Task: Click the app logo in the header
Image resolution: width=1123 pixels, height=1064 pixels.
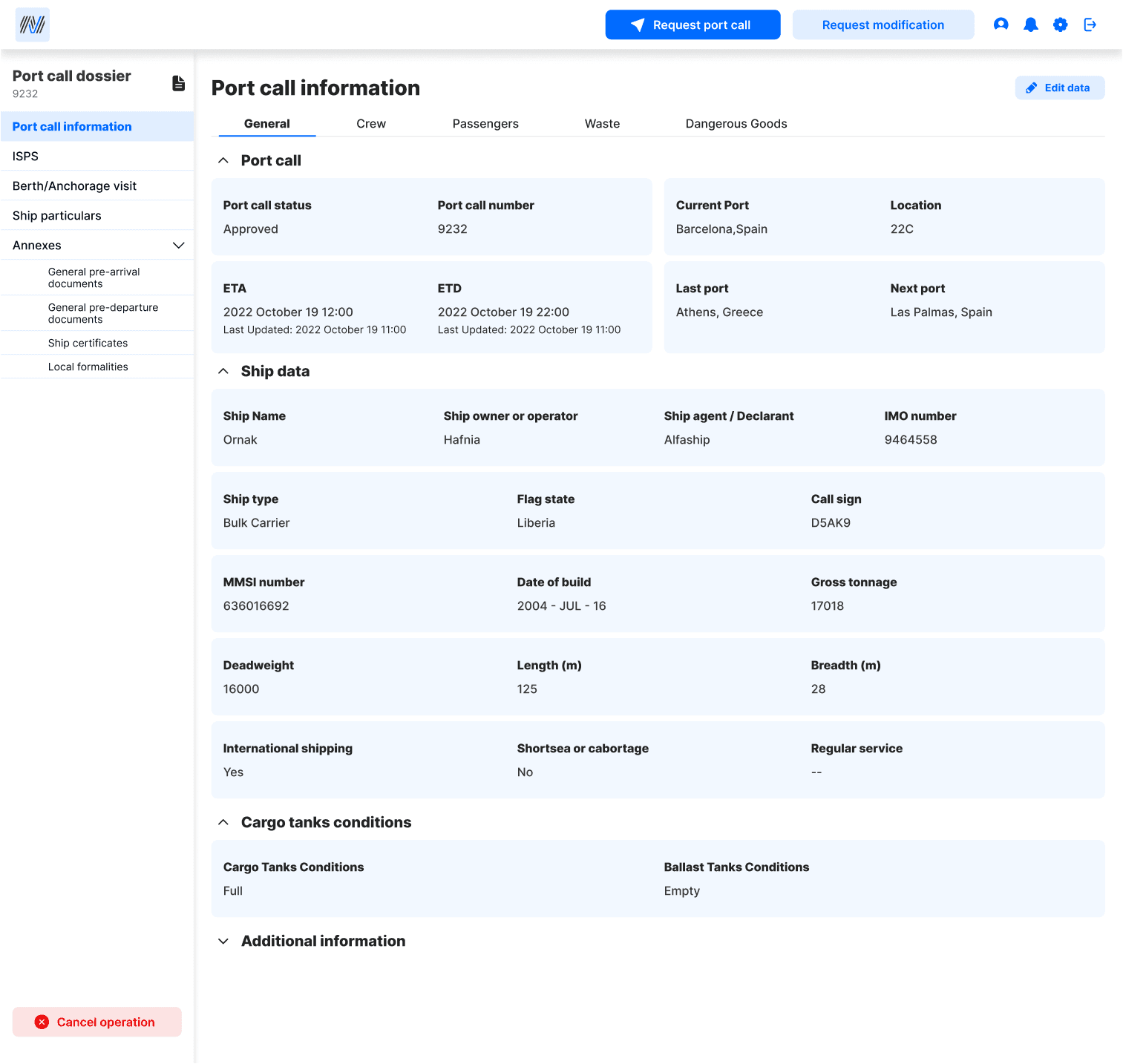Action: coord(33,24)
